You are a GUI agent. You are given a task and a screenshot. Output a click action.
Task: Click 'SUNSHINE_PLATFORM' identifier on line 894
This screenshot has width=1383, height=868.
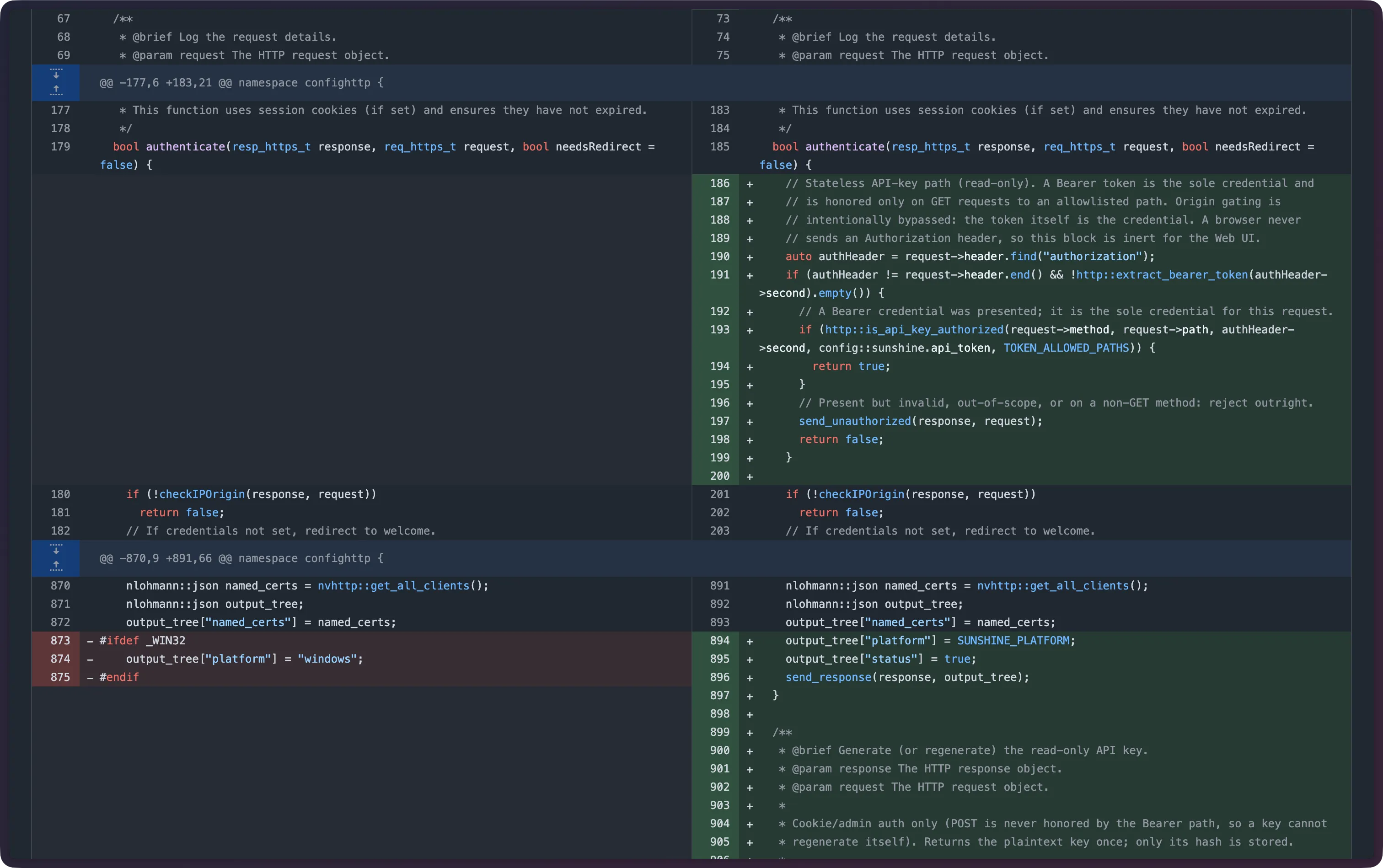tap(1013, 641)
